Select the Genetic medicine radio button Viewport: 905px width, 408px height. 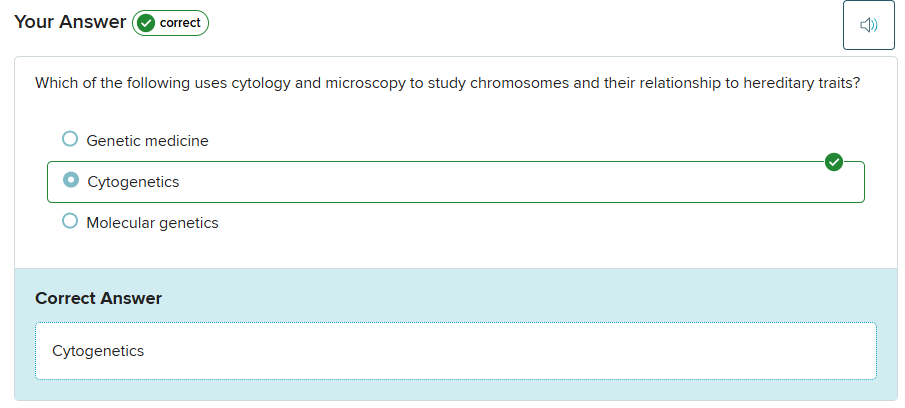[x=69, y=139]
